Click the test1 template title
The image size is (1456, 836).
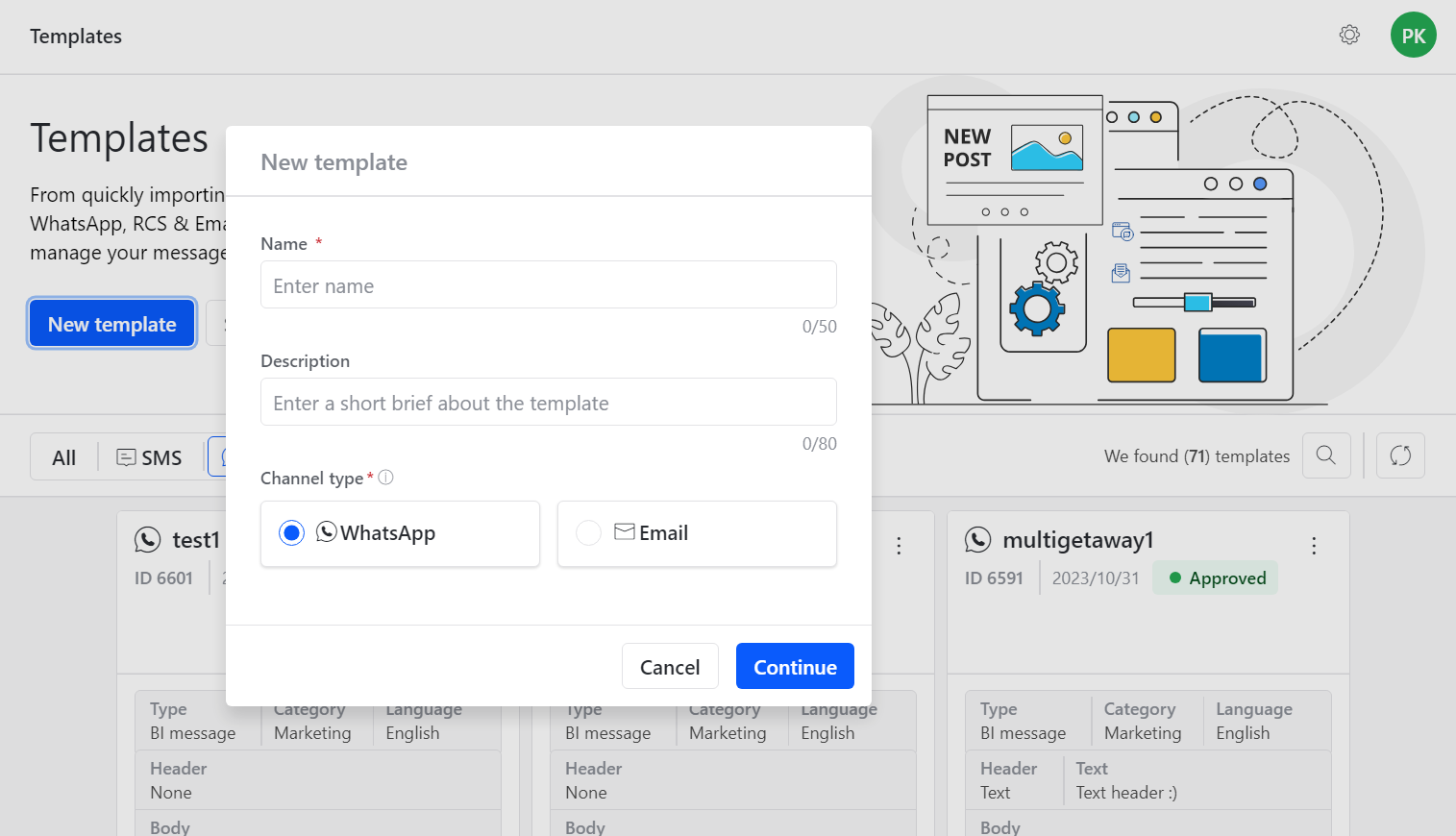click(196, 540)
